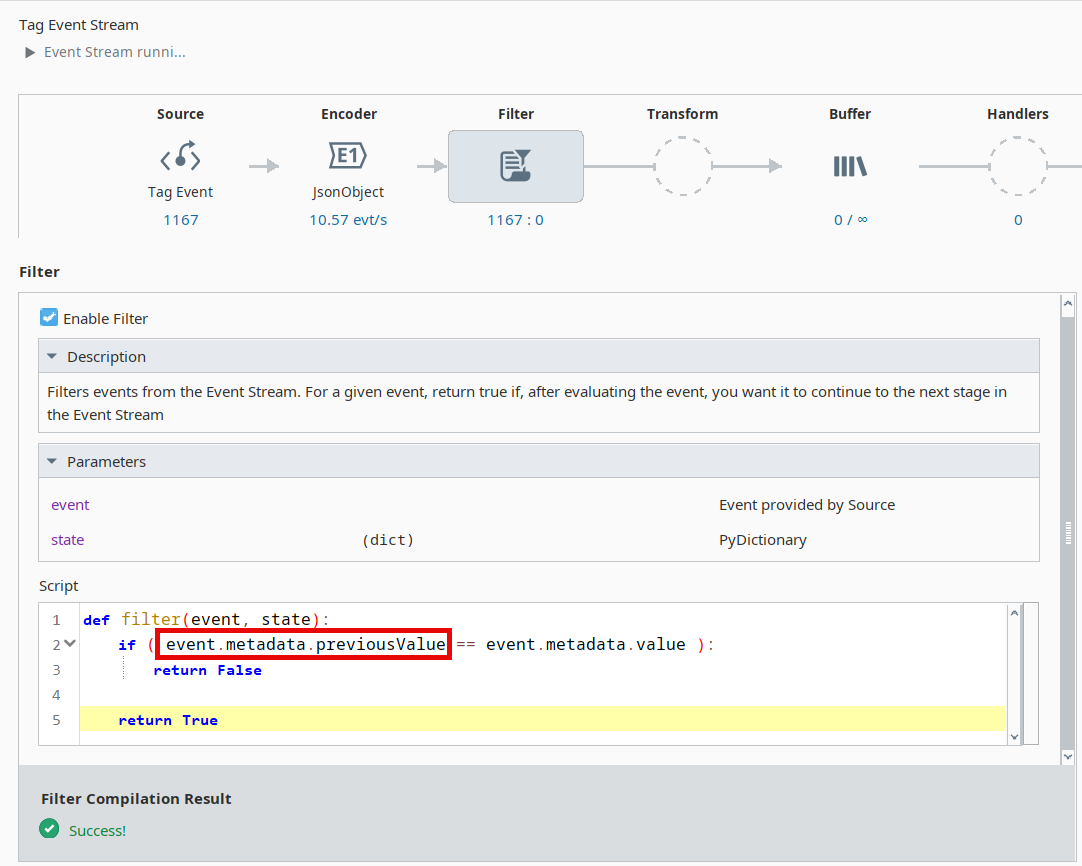This screenshot has height=866, width=1082.
Task: Select the Tag Event source icon
Action: point(180,157)
